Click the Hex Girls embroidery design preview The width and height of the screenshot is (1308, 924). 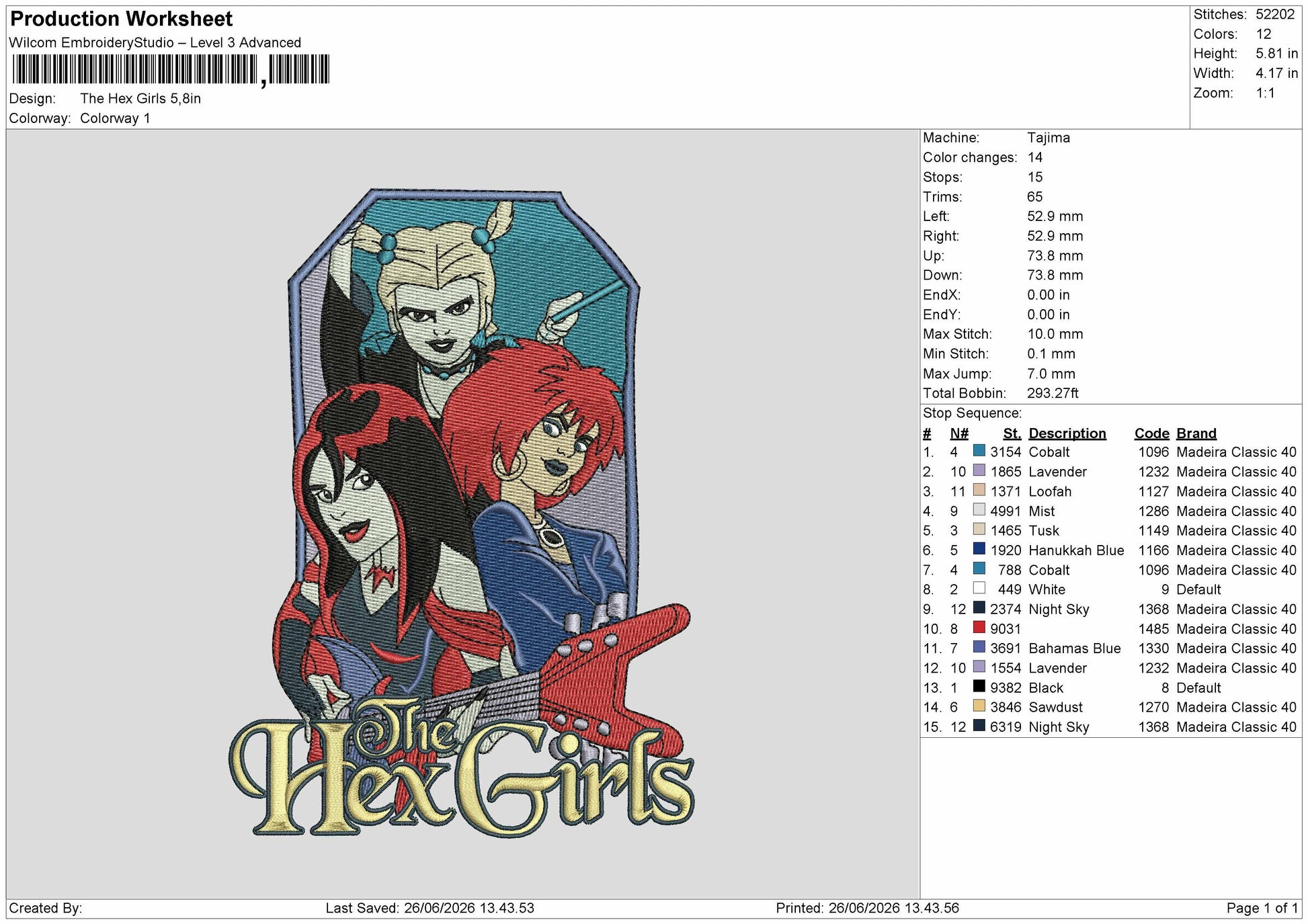[x=462, y=513]
